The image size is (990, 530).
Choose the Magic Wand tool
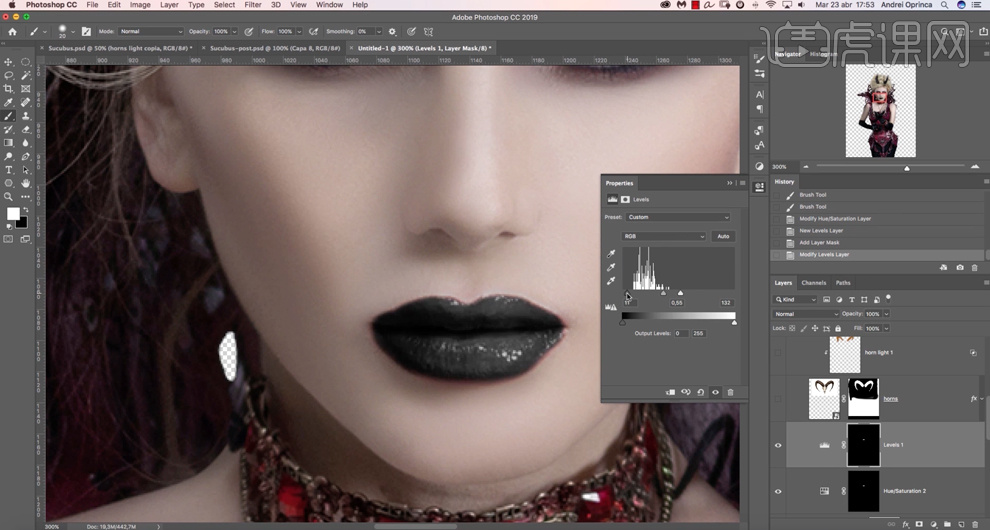tap(26, 75)
